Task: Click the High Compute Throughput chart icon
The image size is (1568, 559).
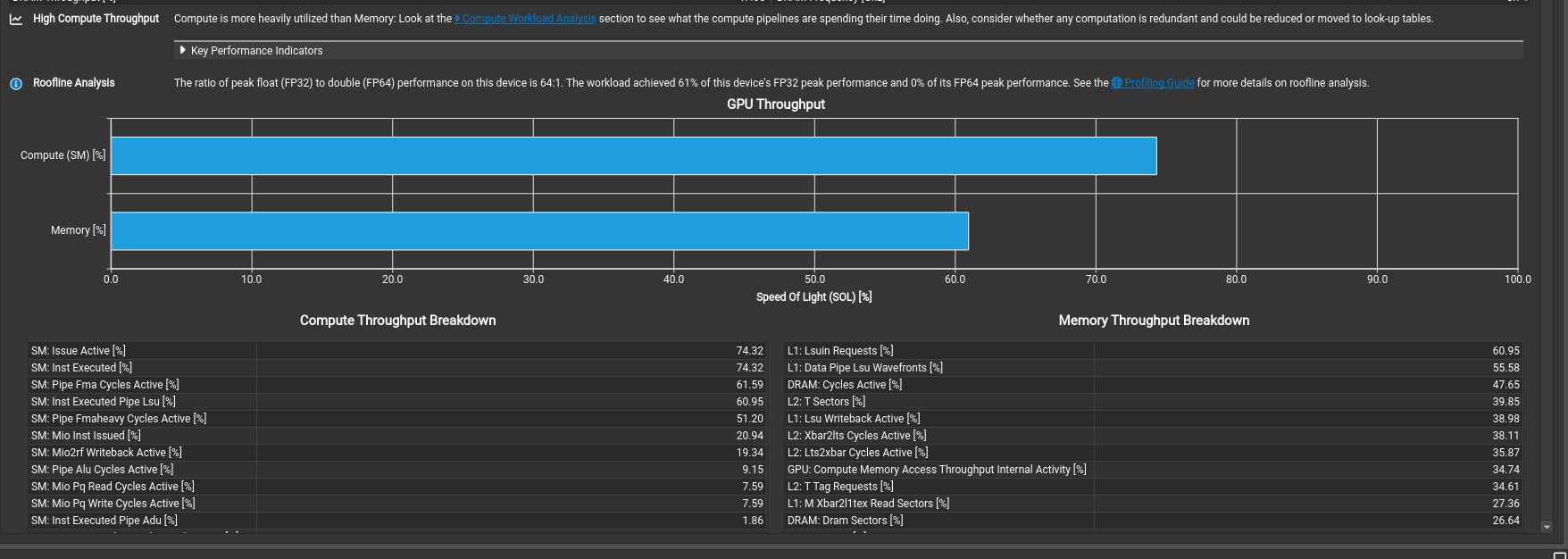Action: [16, 19]
